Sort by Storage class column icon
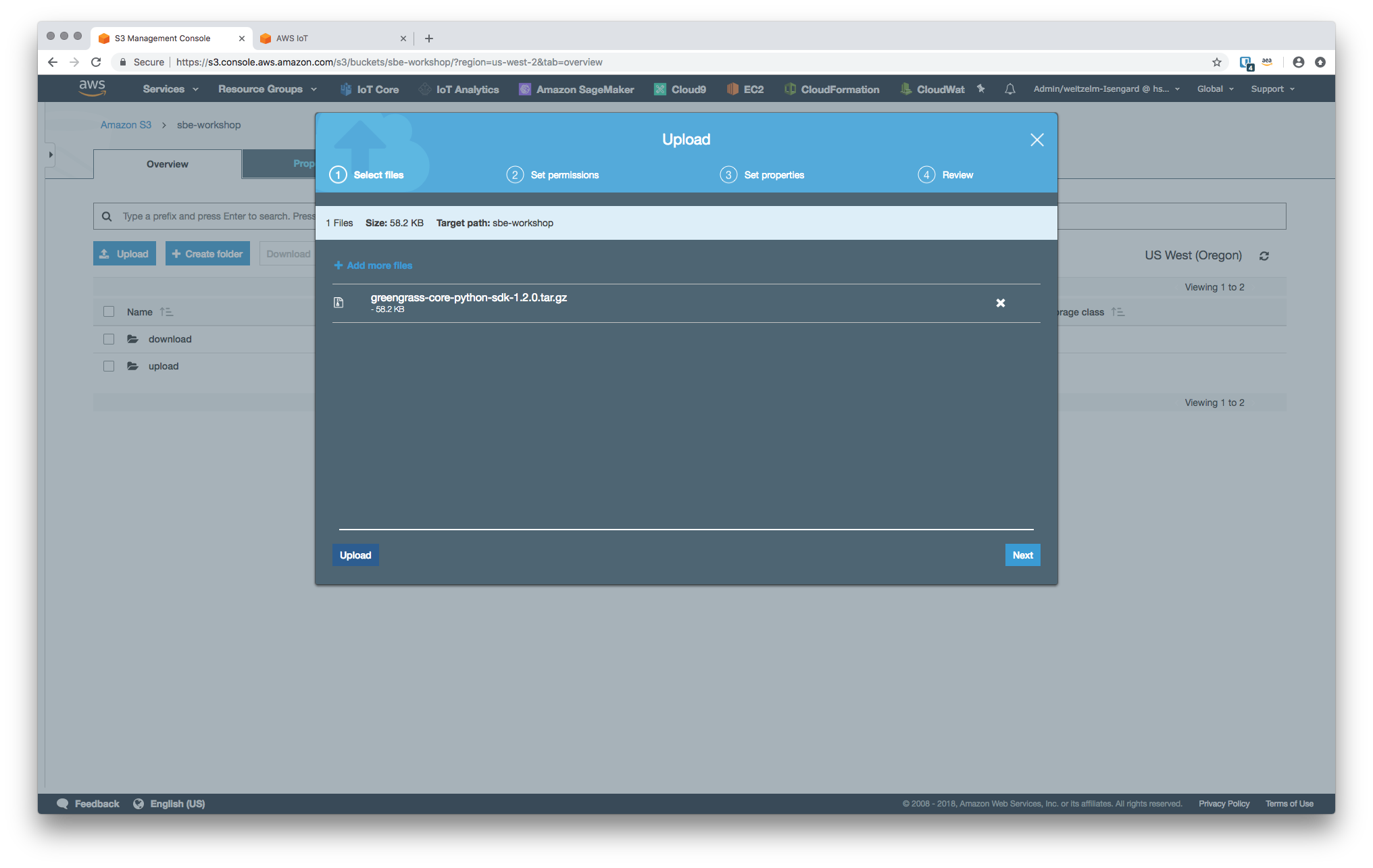 1118,312
